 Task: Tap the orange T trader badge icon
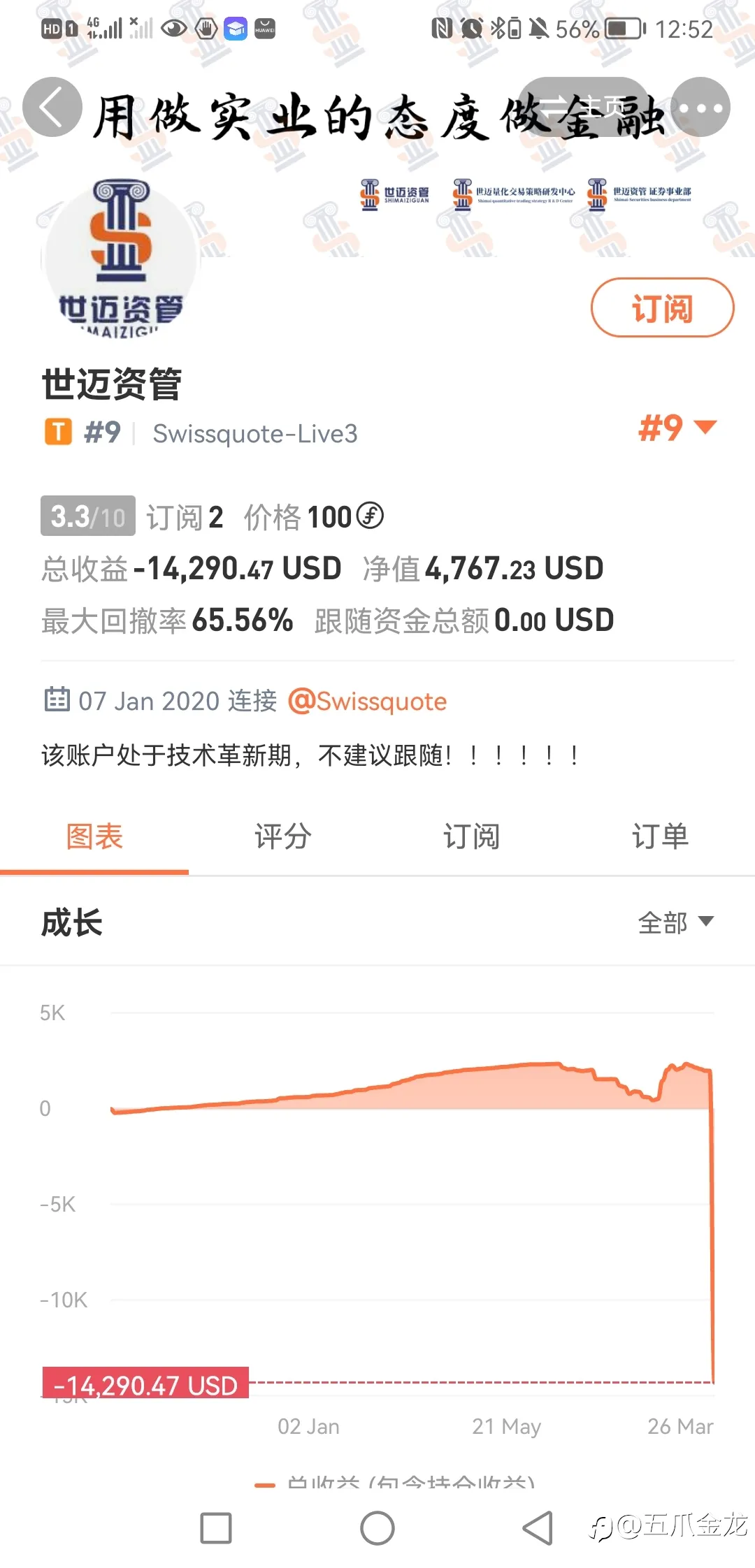point(59,432)
